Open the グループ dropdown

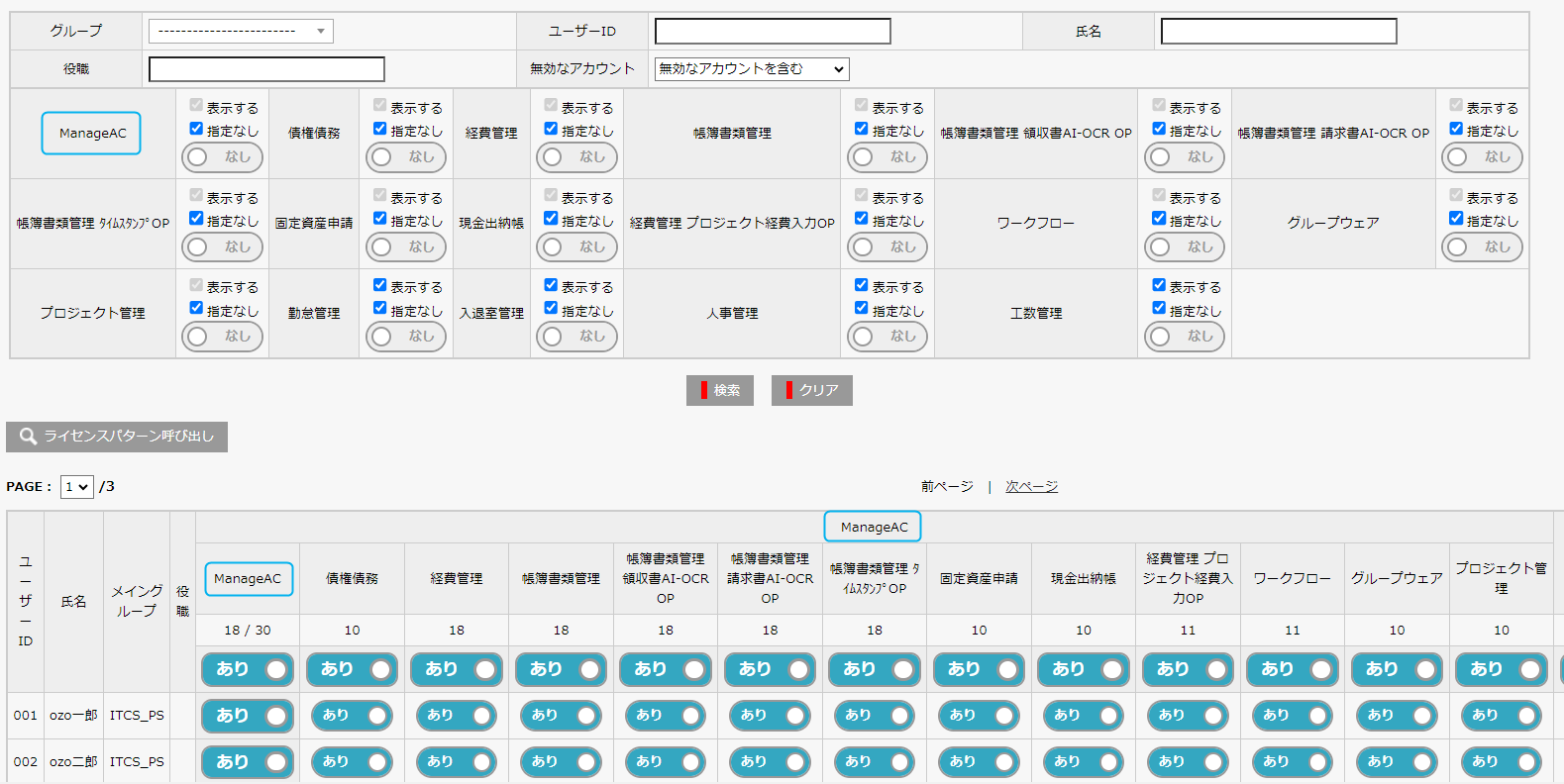(241, 31)
